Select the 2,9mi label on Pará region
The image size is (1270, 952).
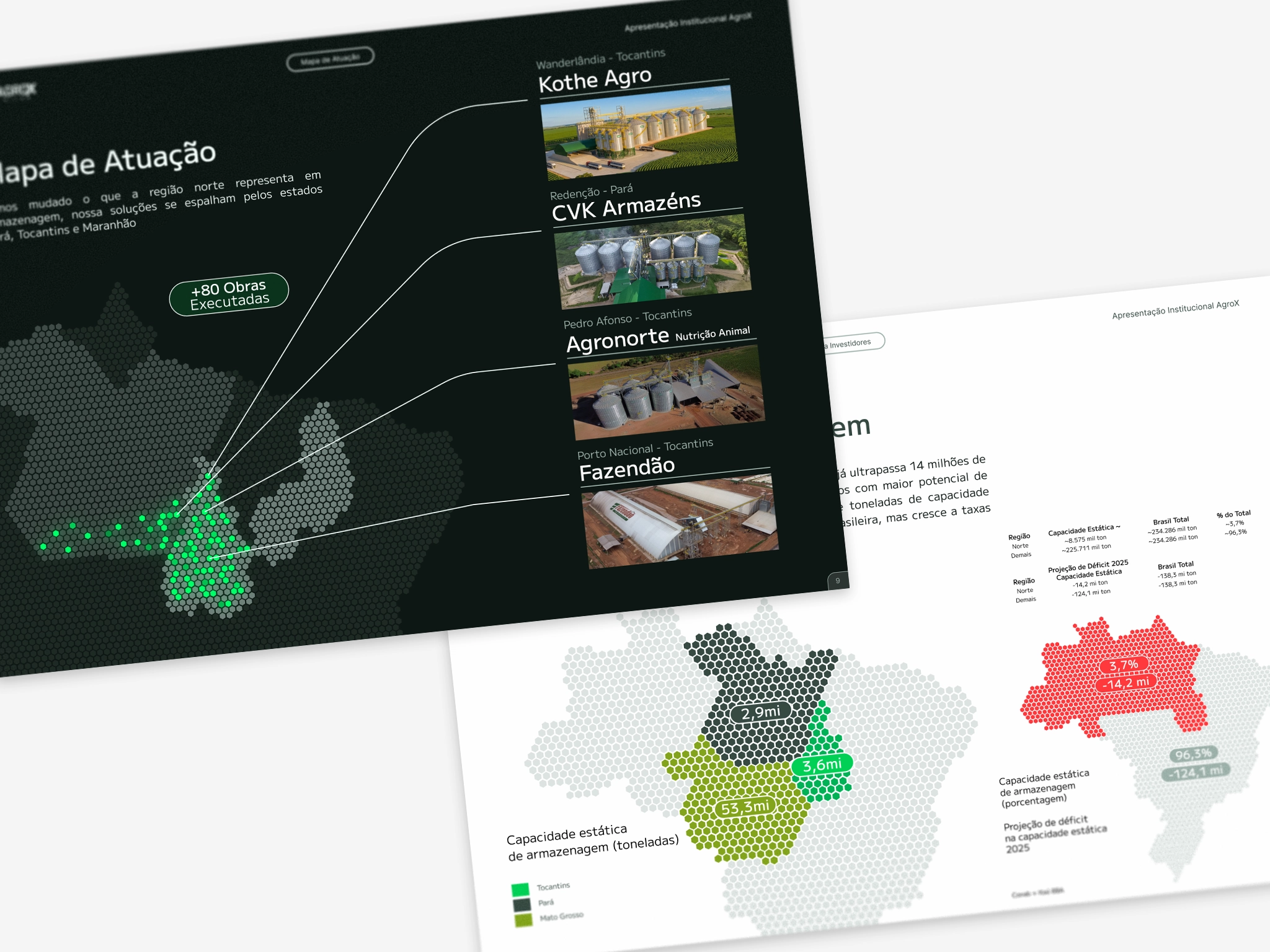click(760, 712)
